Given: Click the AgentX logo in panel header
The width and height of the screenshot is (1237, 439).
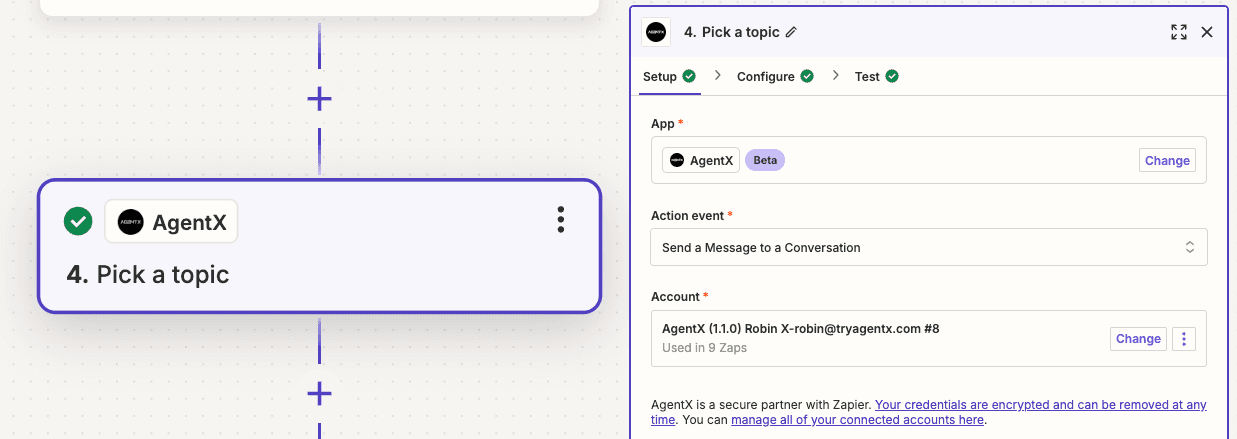Looking at the screenshot, I should pos(656,32).
